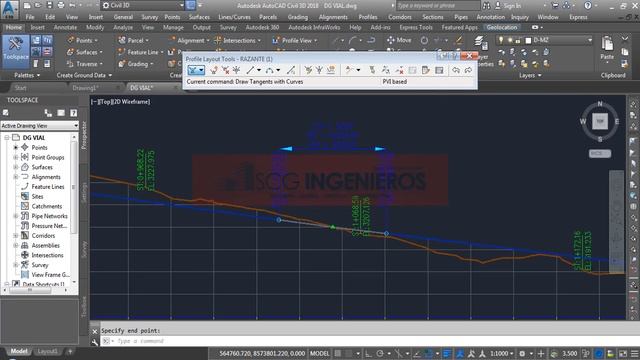The image size is (640, 360).
Task: Open Profile Layout Parameters icon
Action: point(426,70)
